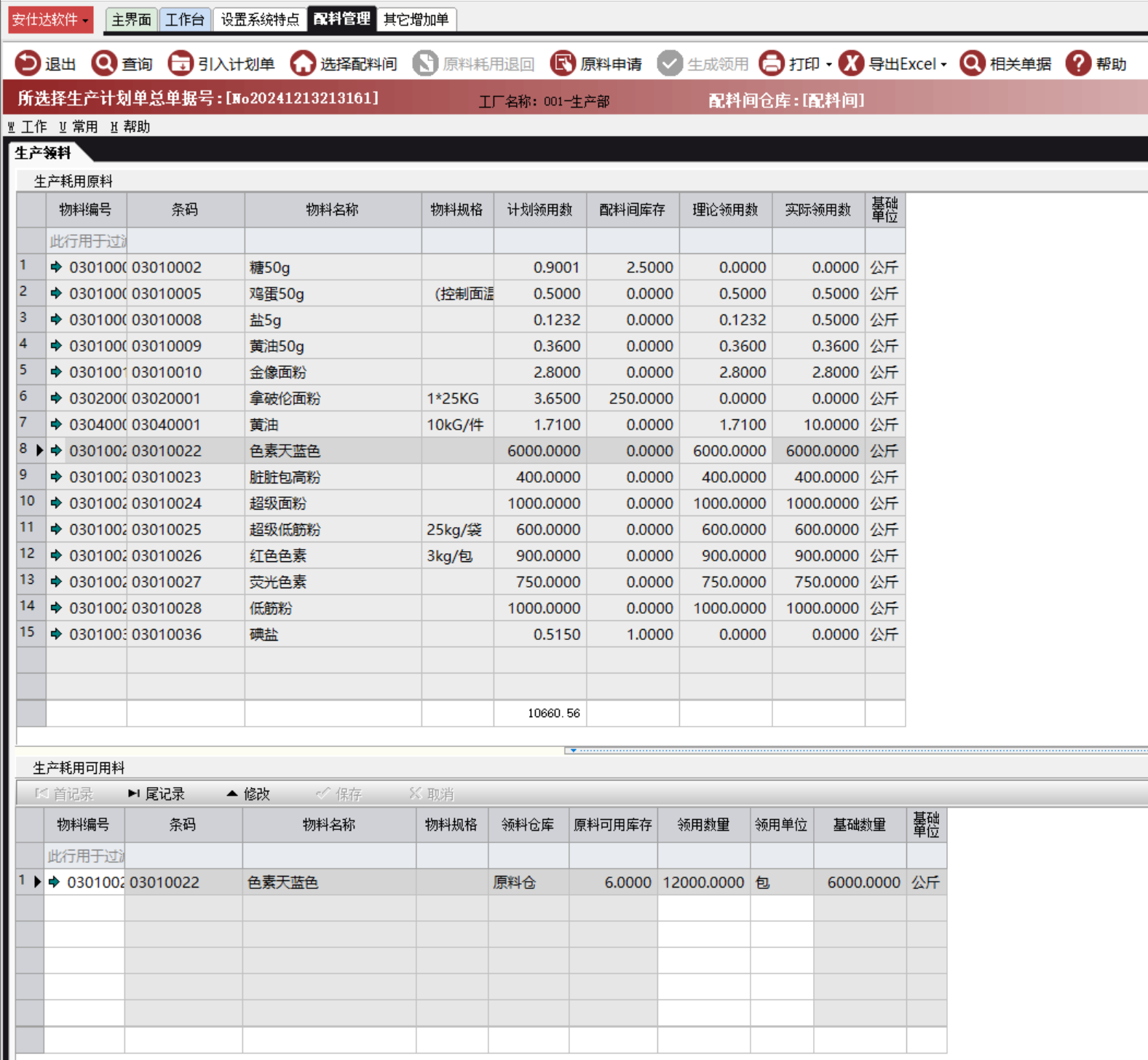Click the 修改 edit button
This screenshot has width=1148, height=1060.
pyautogui.click(x=248, y=794)
